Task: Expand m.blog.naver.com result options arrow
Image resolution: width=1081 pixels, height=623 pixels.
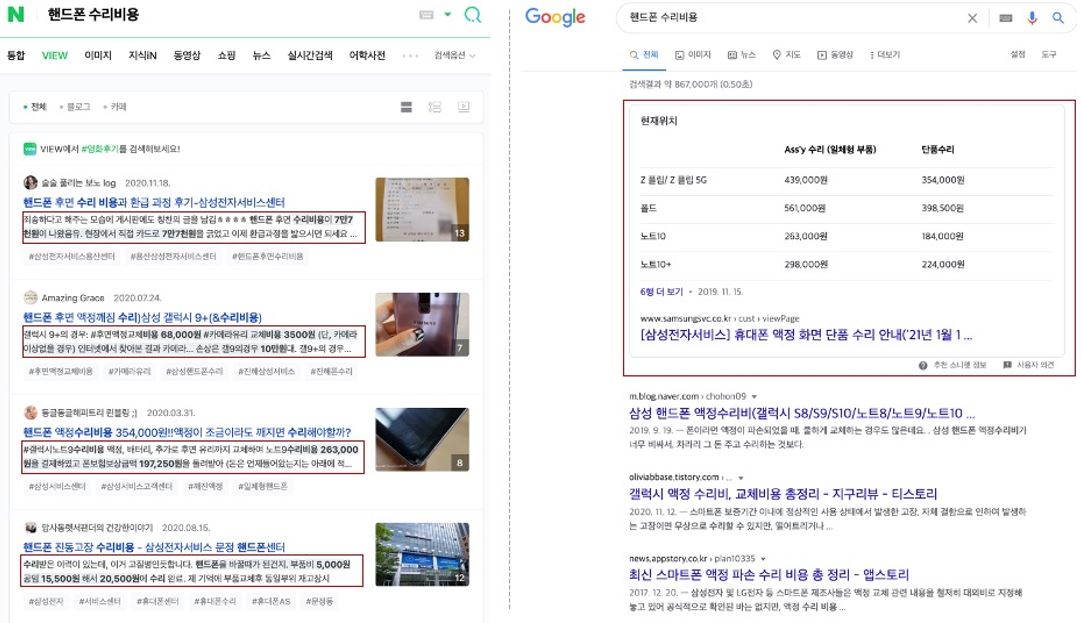Action: click(754, 397)
